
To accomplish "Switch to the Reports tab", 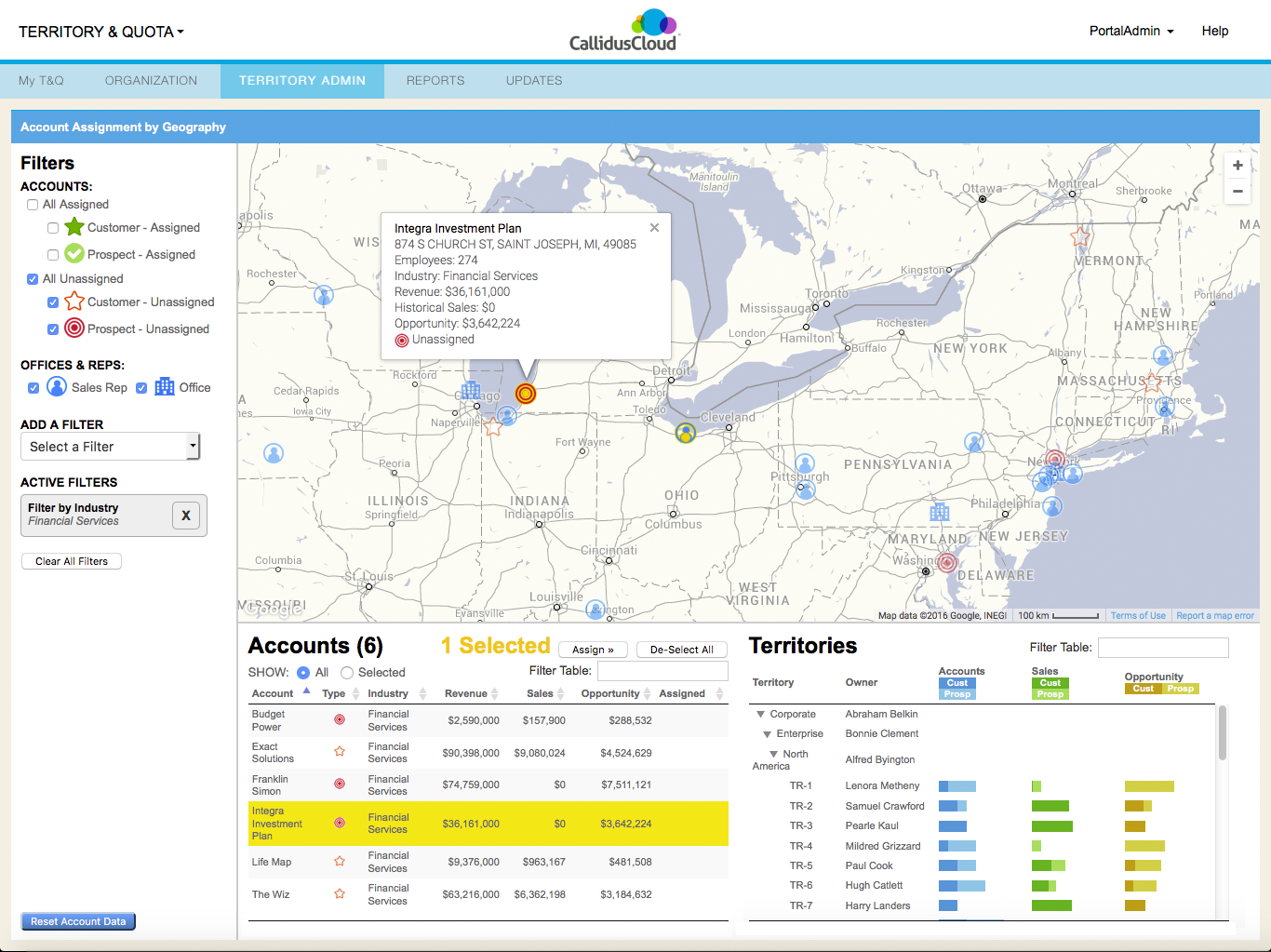I will pos(435,80).
